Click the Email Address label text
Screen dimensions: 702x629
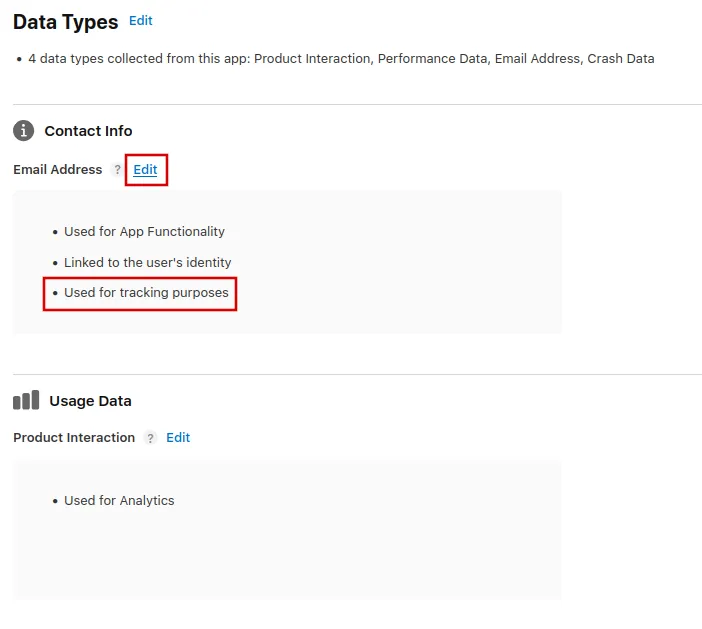(x=58, y=170)
